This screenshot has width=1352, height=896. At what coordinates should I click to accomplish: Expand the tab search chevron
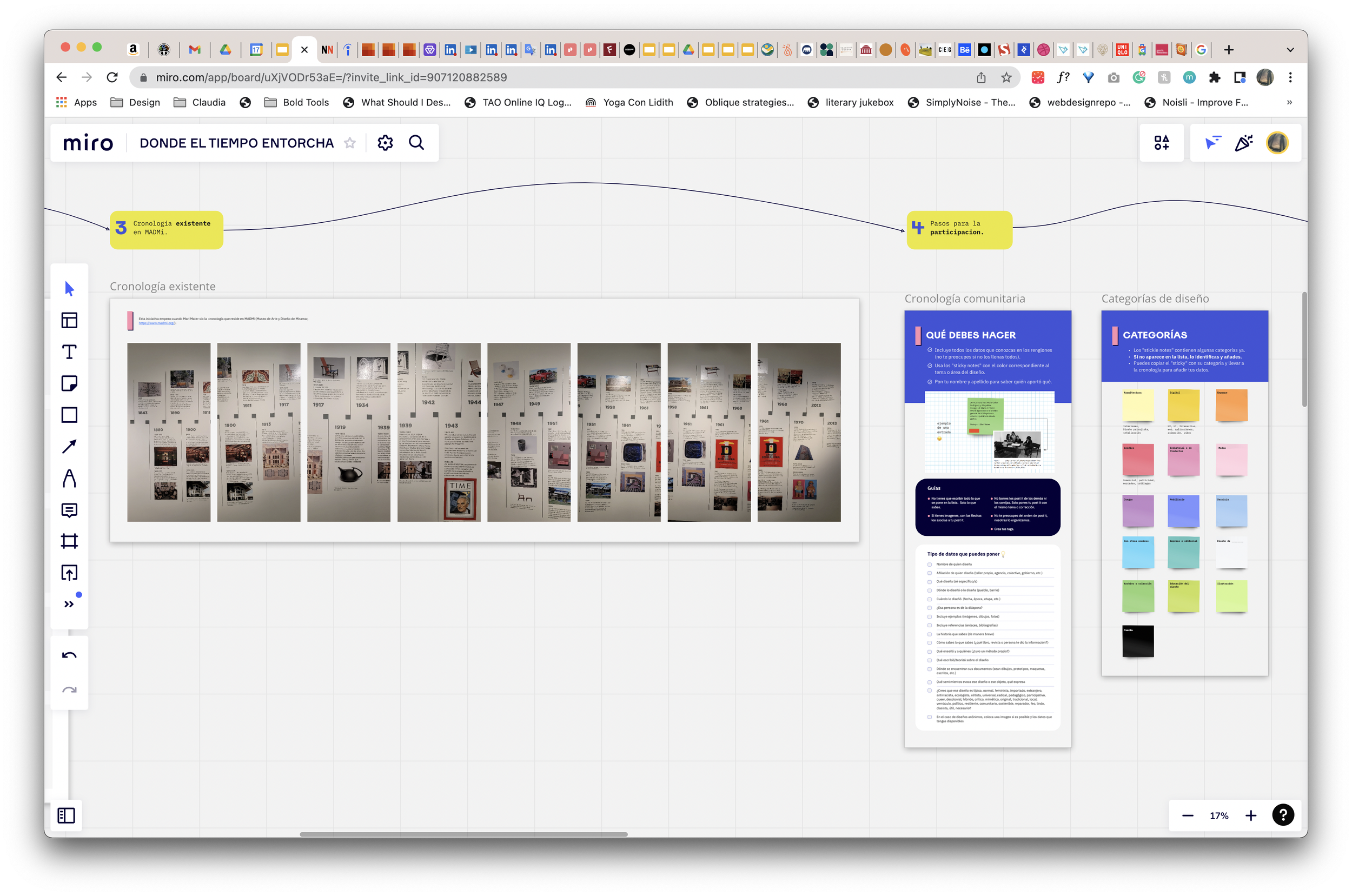[1290, 50]
